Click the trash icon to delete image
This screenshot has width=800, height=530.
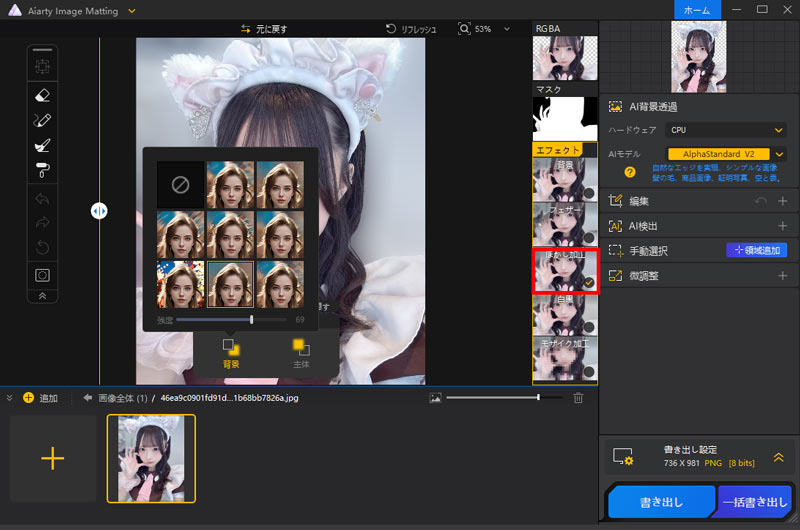tap(578, 398)
